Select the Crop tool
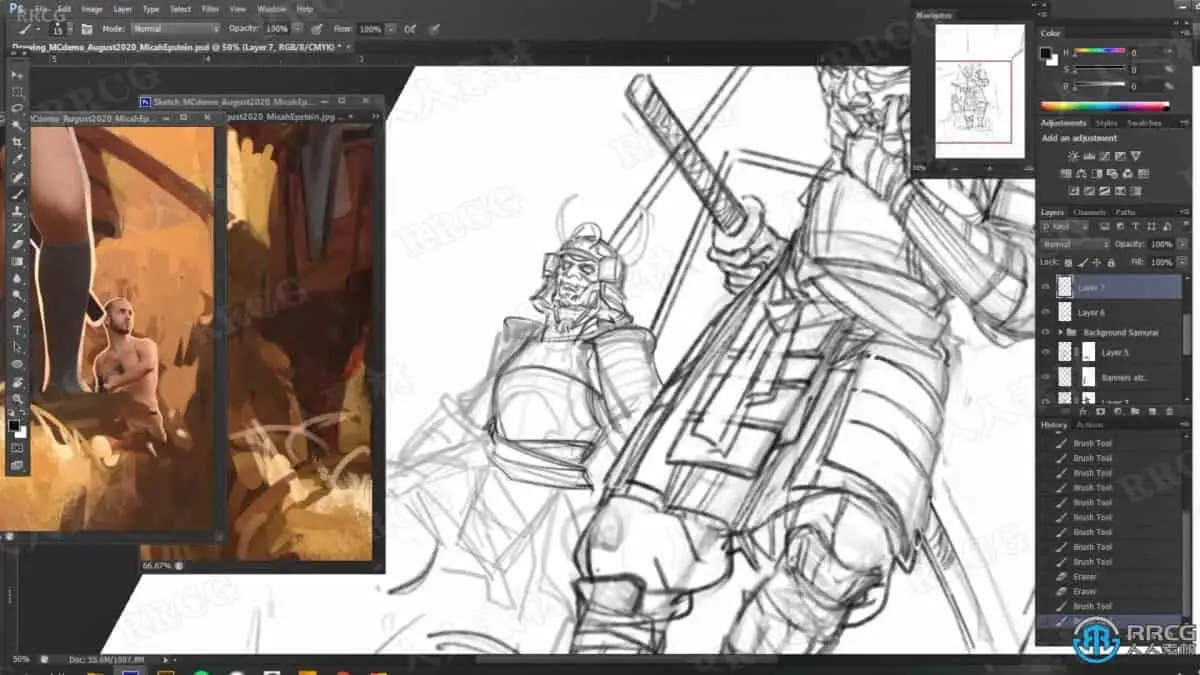Image resolution: width=1200 pixels, height=675 pixels. tap(18, 143)
